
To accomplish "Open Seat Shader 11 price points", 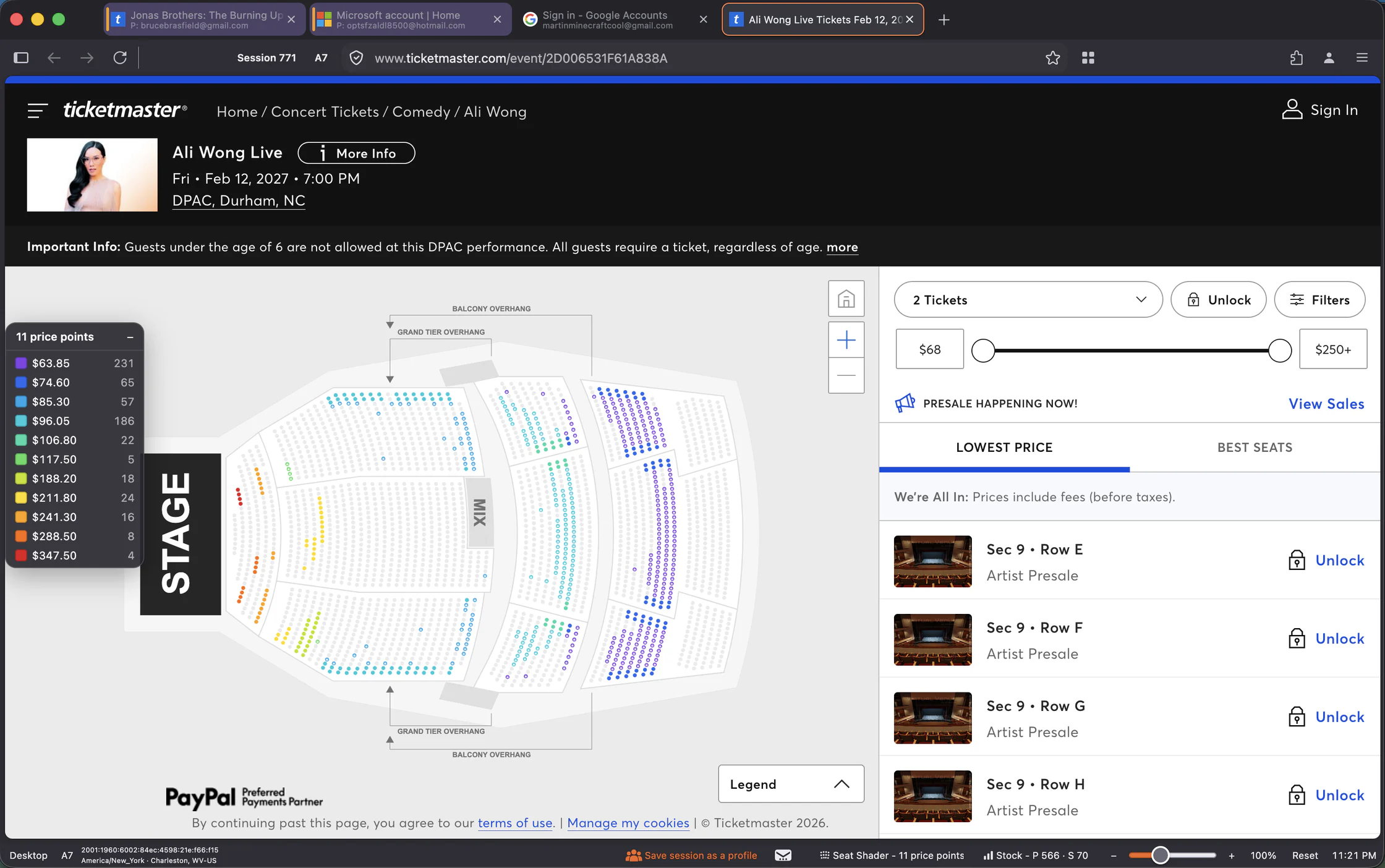I will 892,855.
